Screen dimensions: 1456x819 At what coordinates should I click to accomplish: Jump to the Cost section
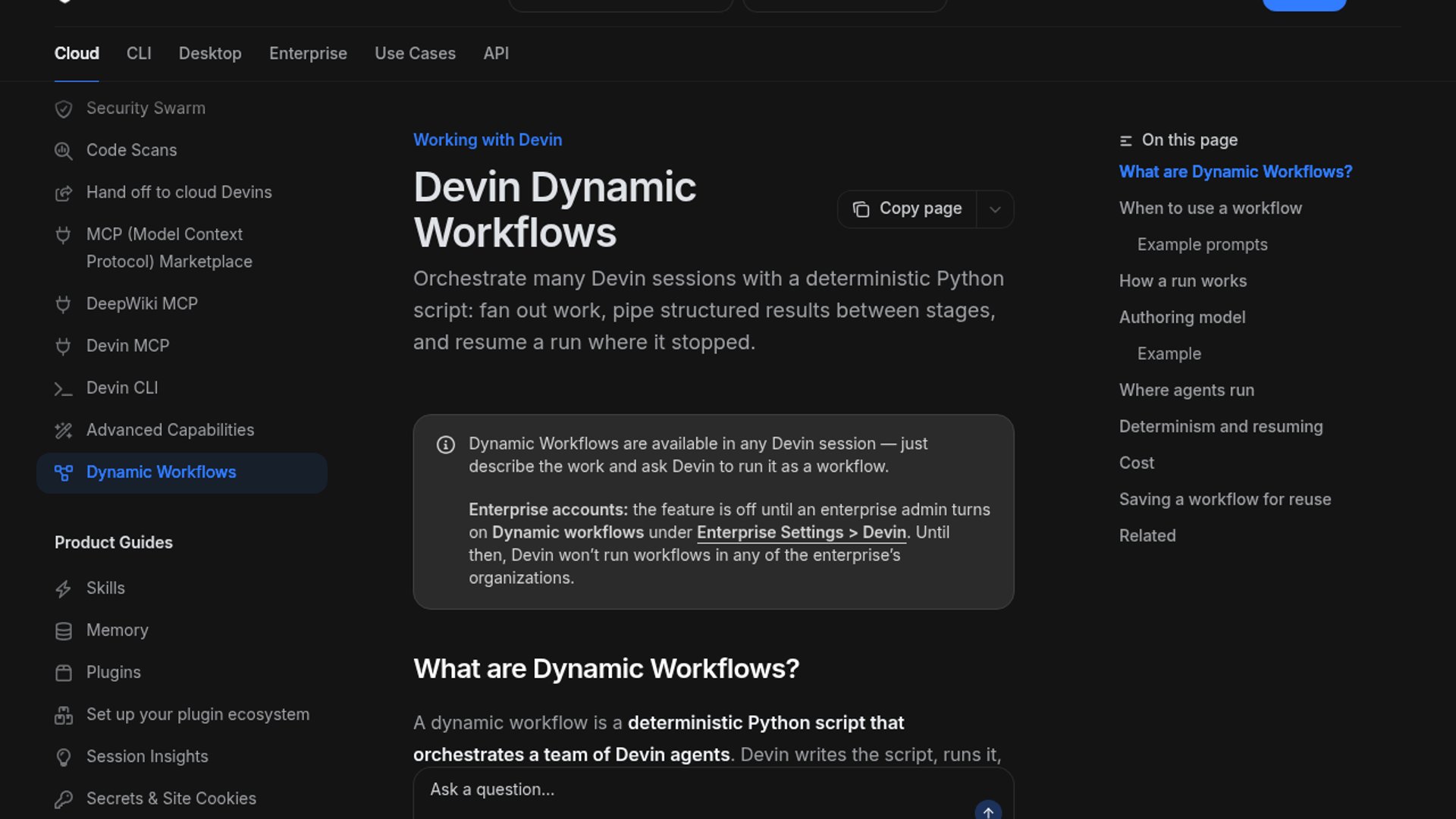(1136, 463)
